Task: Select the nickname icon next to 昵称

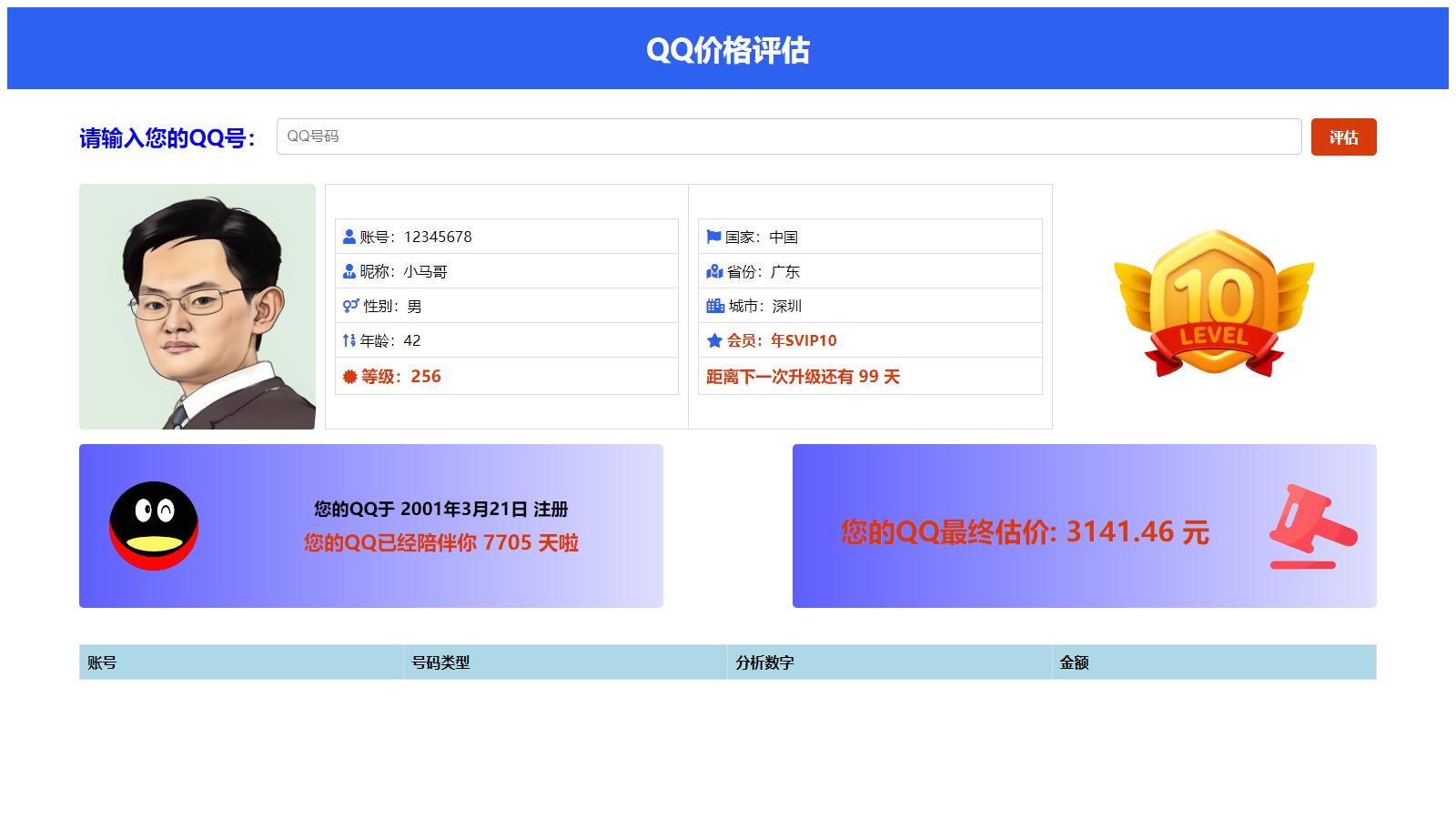Action: (348, 271)
